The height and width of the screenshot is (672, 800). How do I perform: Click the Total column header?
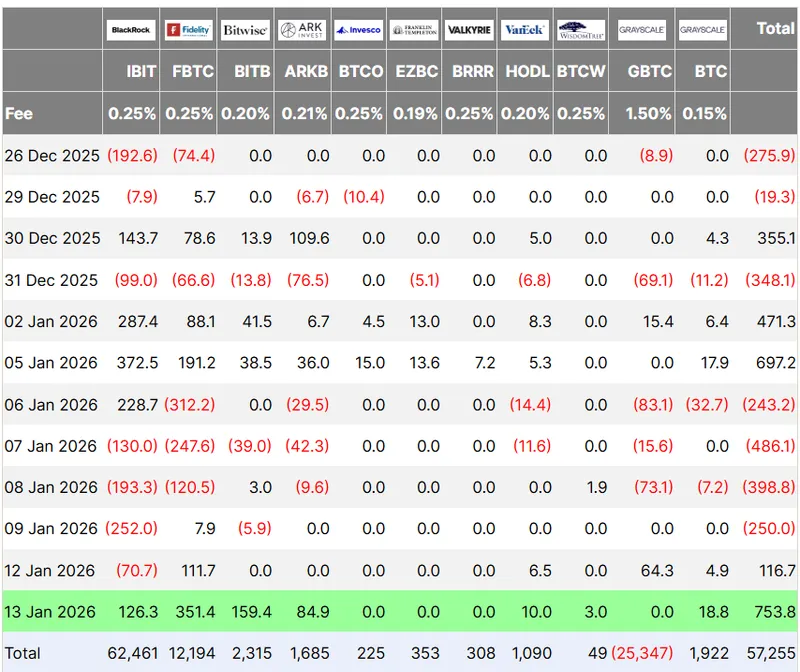coord(775,28)
